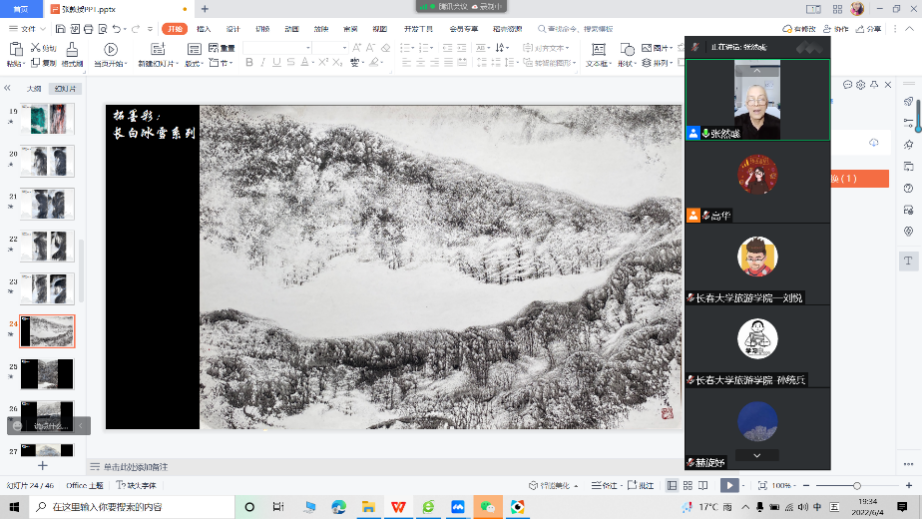Click add new slide plus button
The image size is (922, 519).
[x=42, y=466]
